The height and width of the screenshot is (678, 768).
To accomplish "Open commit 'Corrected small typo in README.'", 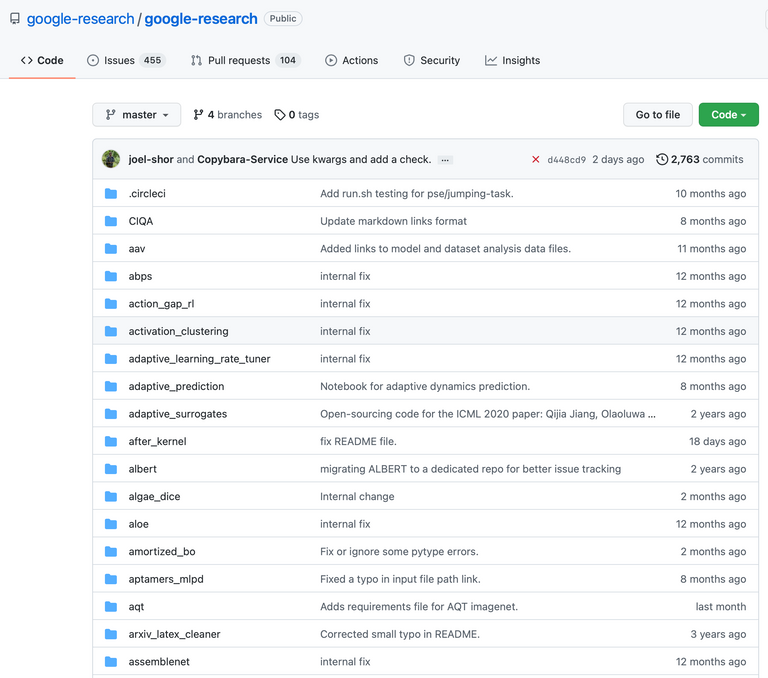I will [x=400, y=634].
